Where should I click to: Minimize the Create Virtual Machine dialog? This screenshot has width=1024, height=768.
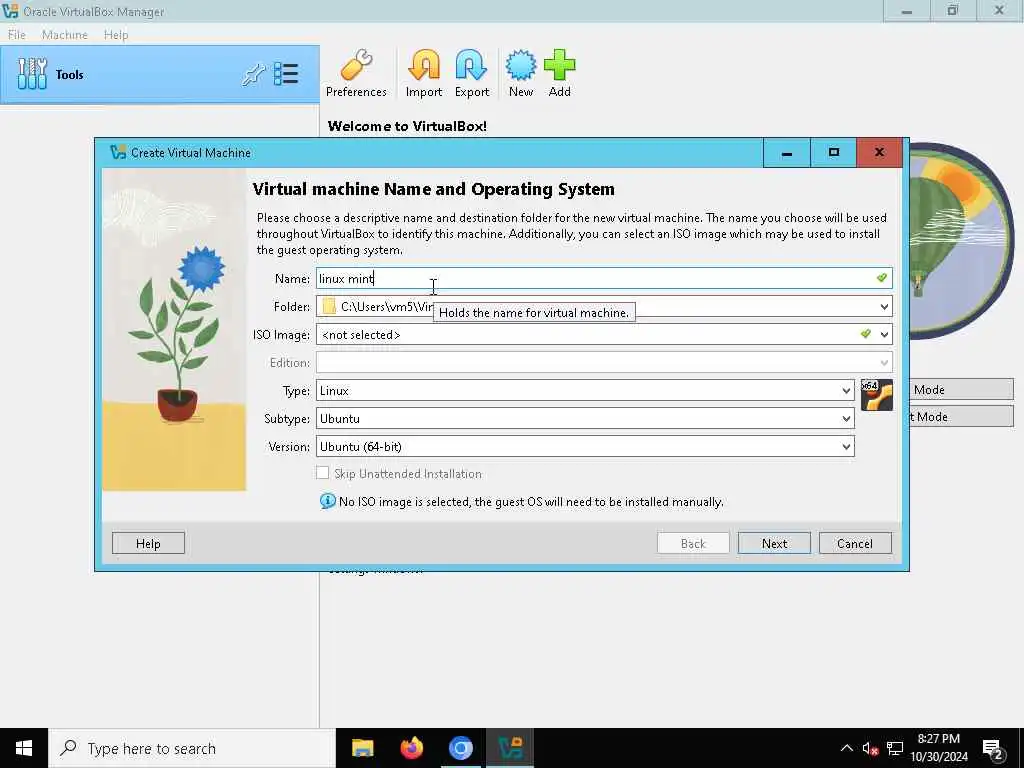pos(787,152)
